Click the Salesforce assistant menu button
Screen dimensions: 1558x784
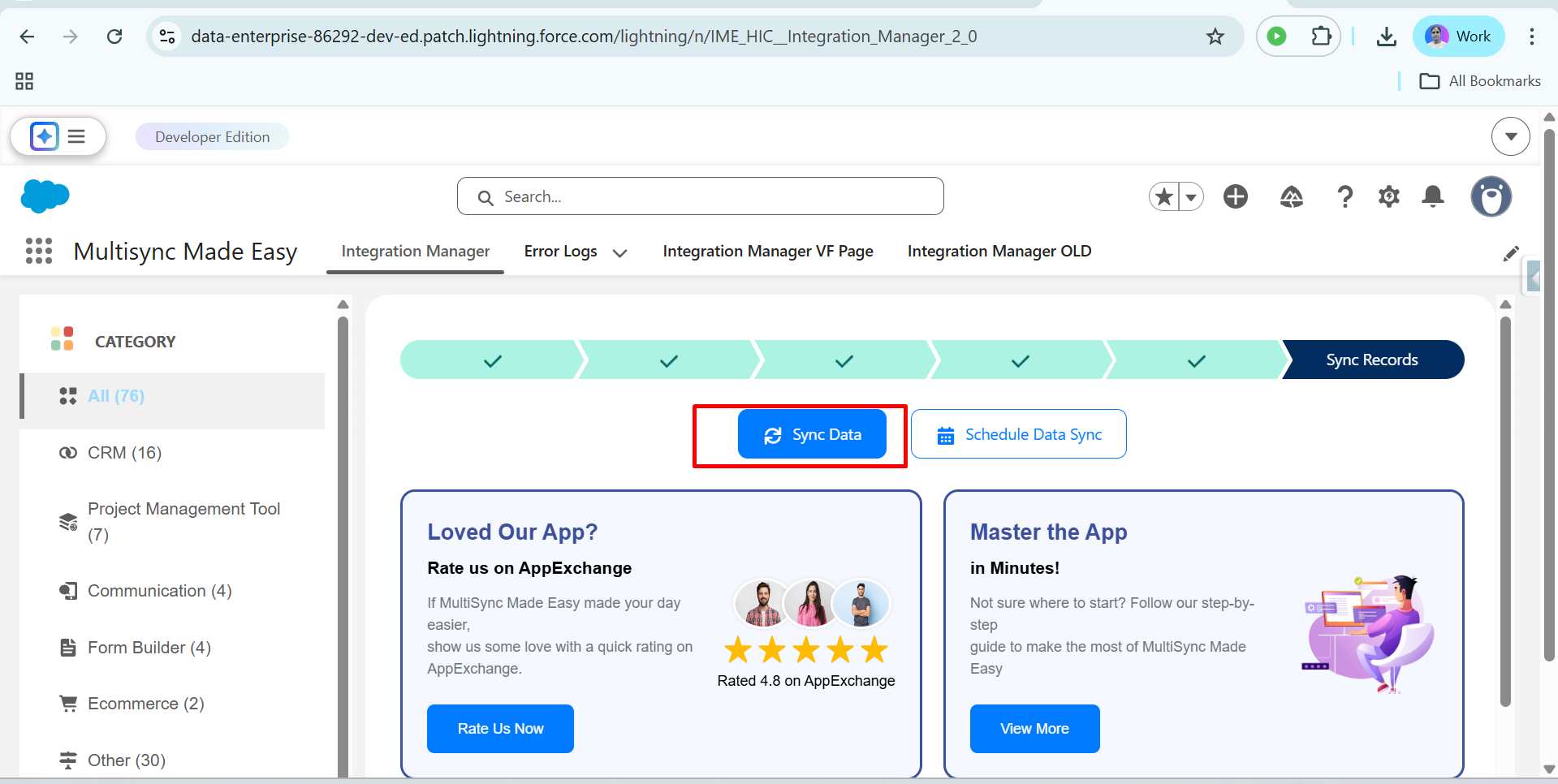(x=58, y=136)
